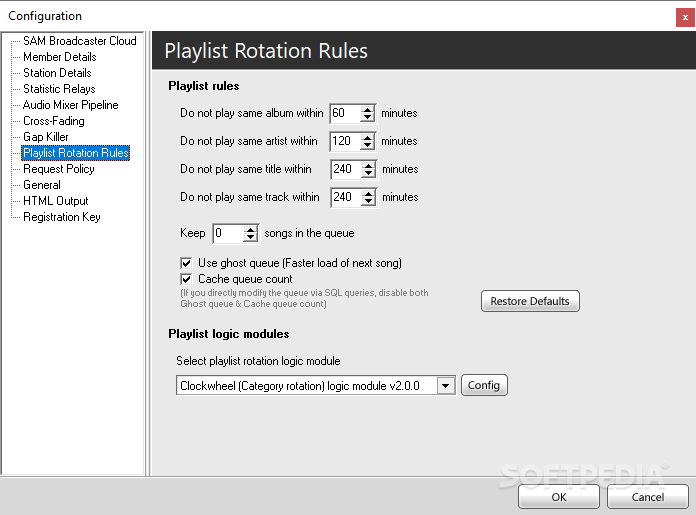The height and width of the screenshot is (515, 696).
Task: Increase songs kept in queue
Action: point(250,230)
